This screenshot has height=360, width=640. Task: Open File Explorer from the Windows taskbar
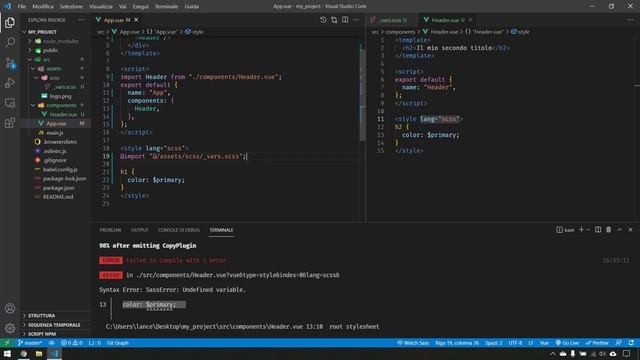(x=39, y=354)
